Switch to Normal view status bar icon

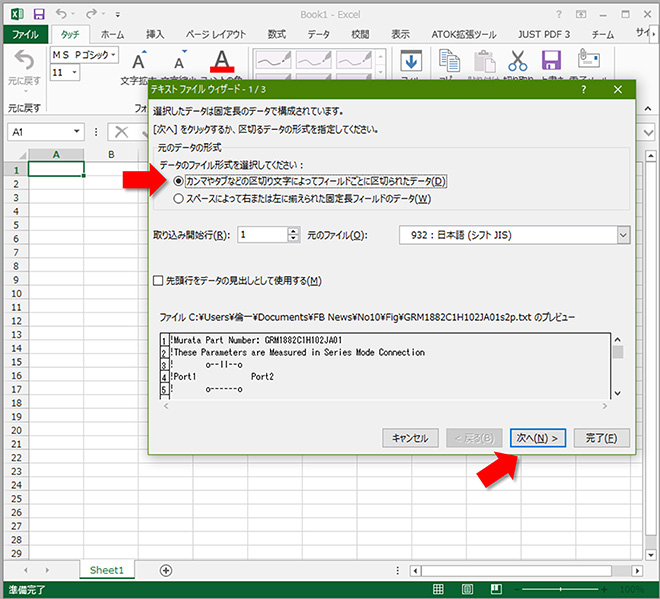point(438,589)
